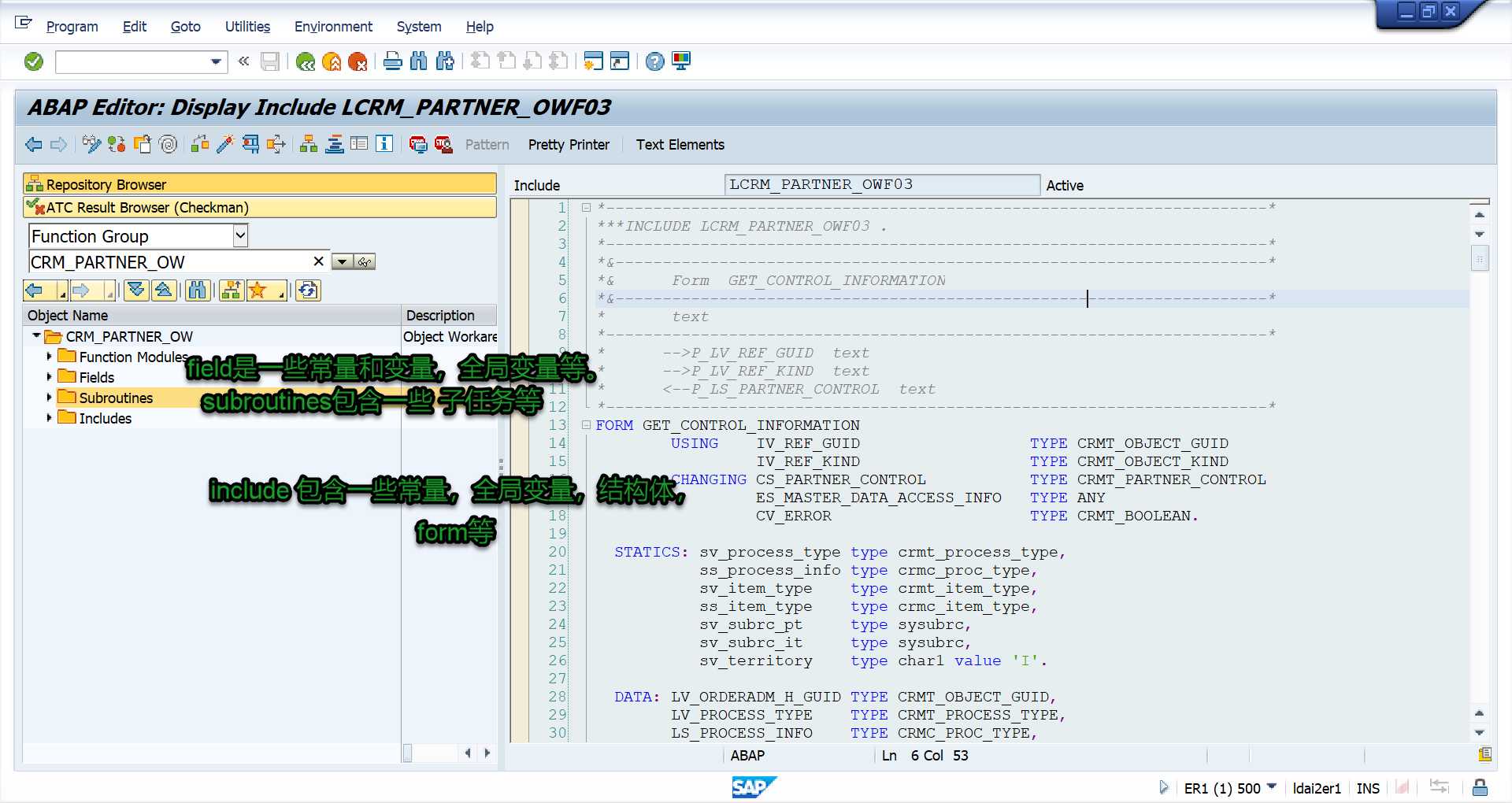Click the Print icon in standard toolbar
Image resolution: width=1512 pixels, height=803 pixels.
[x=393, y=61]
